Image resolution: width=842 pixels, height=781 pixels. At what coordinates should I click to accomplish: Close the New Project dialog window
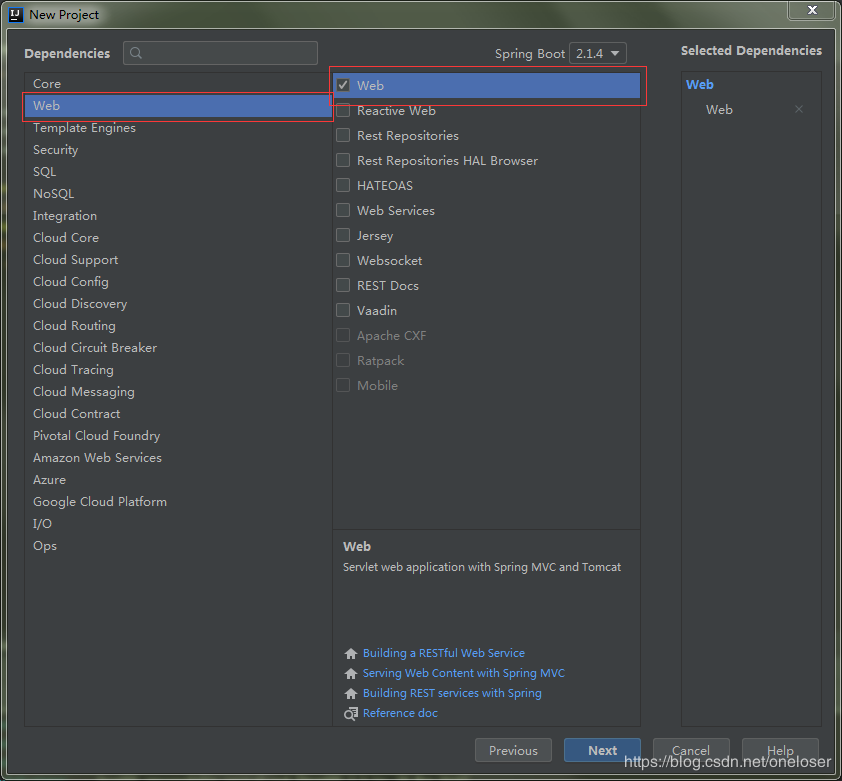point(812,10)
